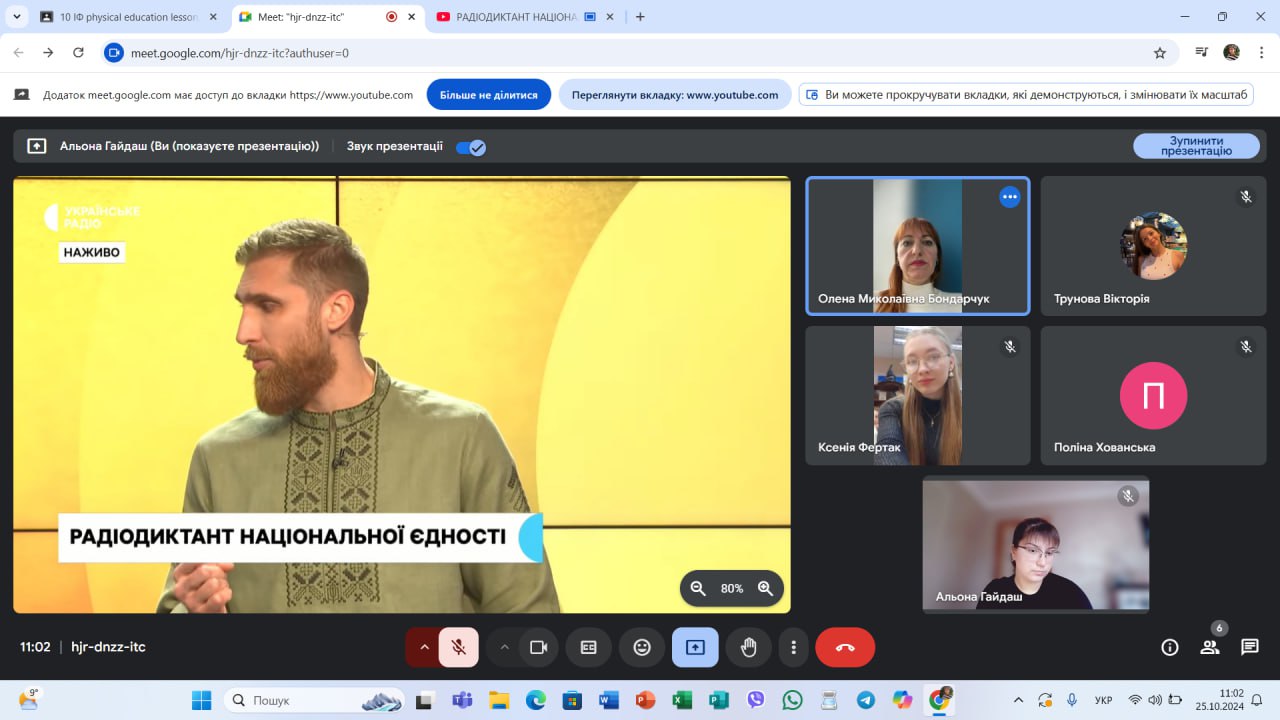The height and width of the screenshot is (720, 1280).
Task: Open meeting details info icon
Action: click(1169, 647)
